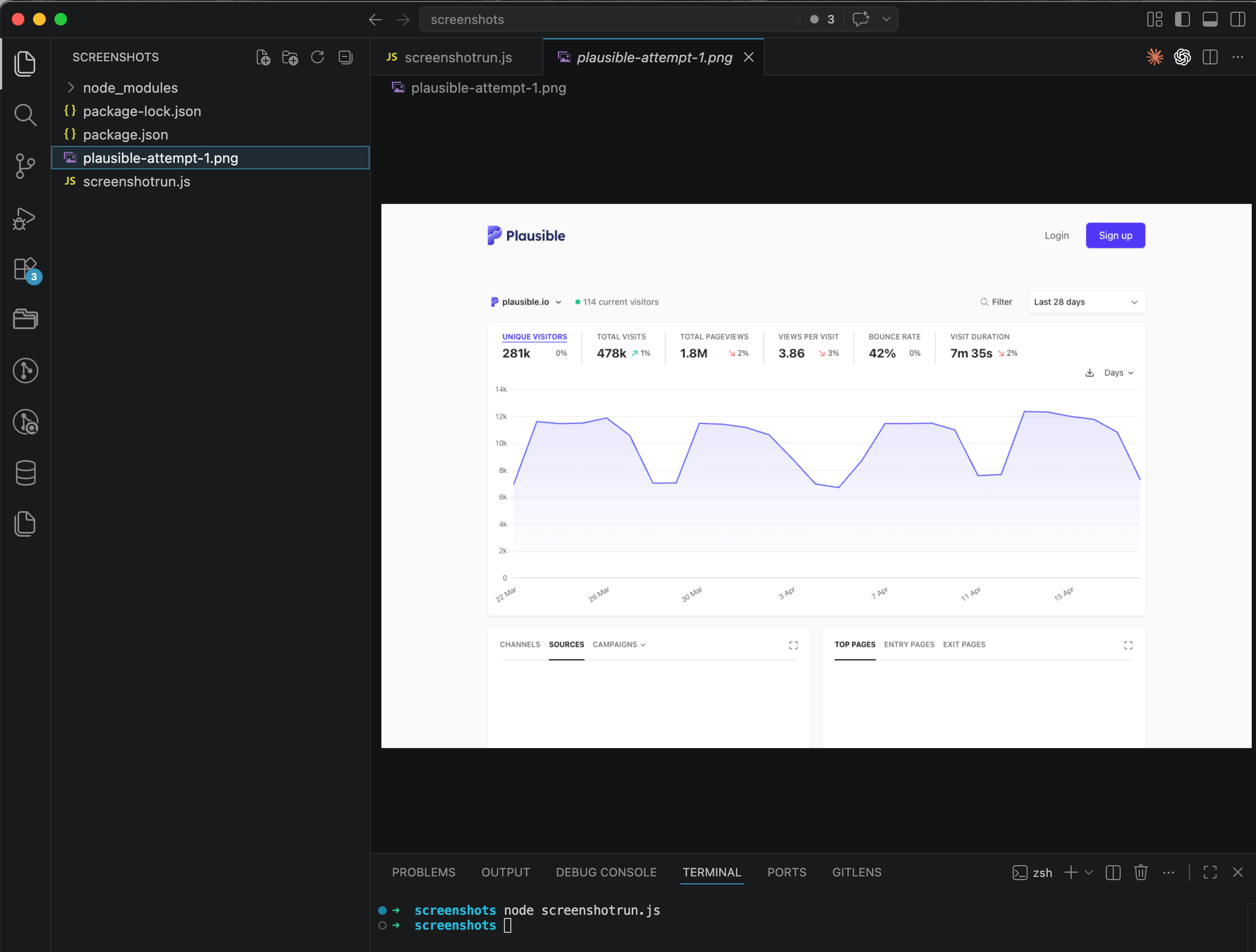Kill the terminal using the trash icon
Image resolution: width=1256 pixels, height=952 pixels.
point(1141,873)
